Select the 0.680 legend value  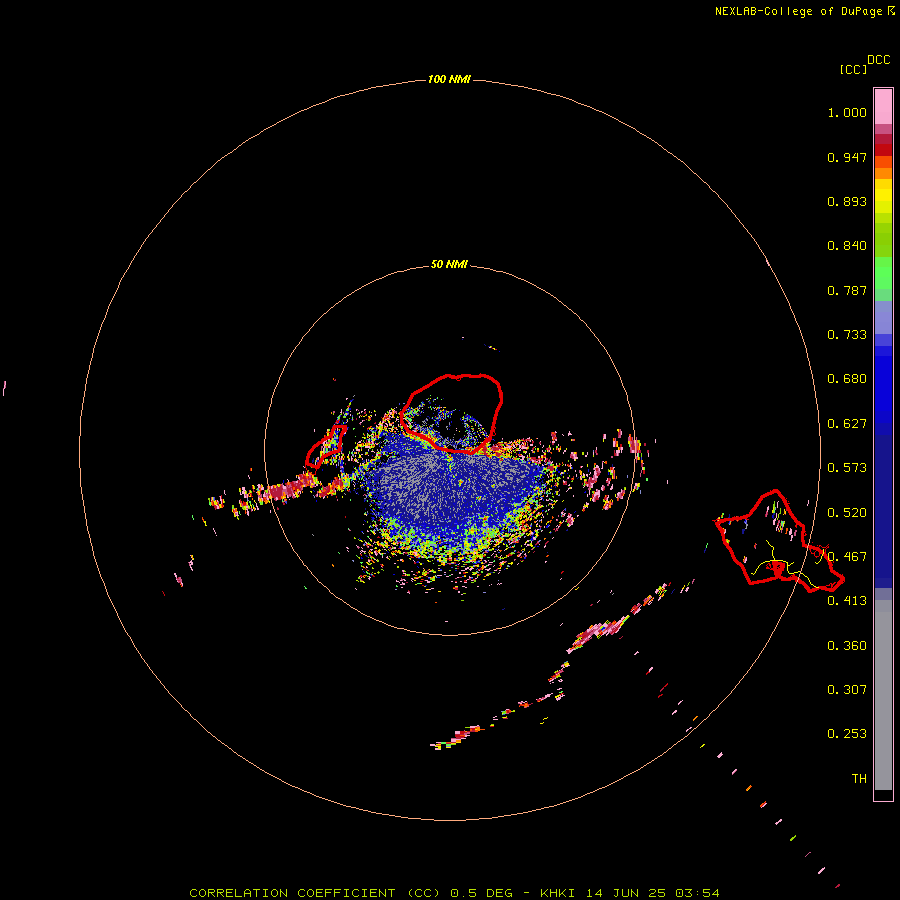(847, 379)
